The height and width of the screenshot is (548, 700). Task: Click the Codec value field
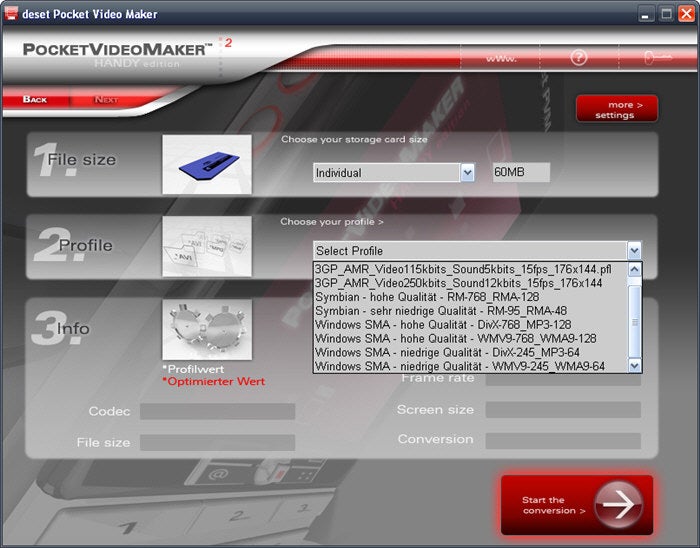point(217,411)
